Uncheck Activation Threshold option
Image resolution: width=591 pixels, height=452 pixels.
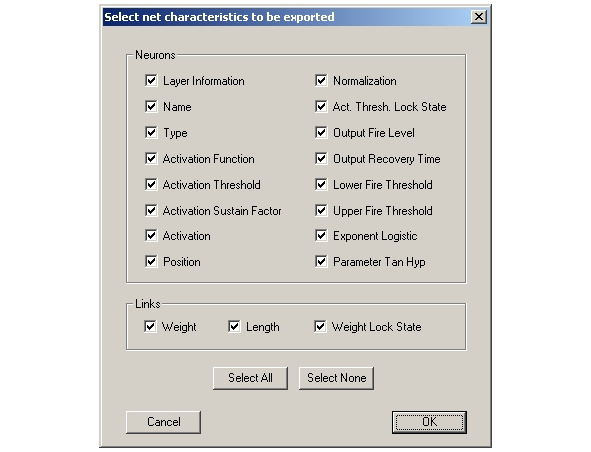pos(151,184)
